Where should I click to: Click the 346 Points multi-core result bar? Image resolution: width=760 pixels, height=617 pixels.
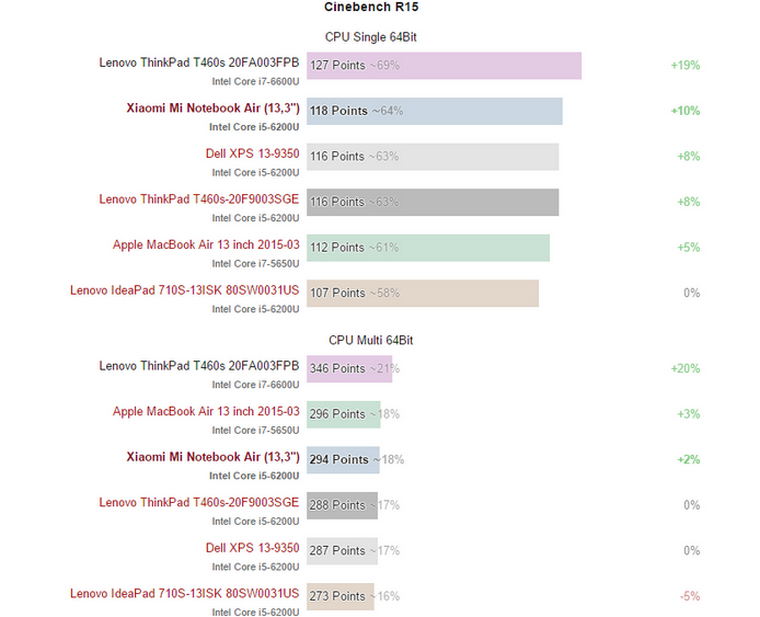pyautogui.click(x=349, y=369)
